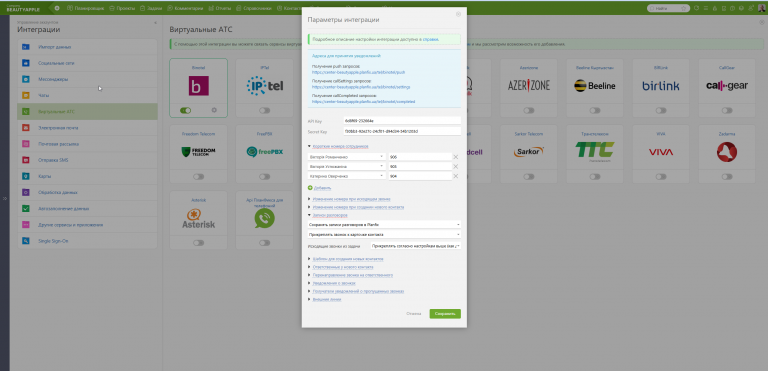Click the Binotel logo

(x=198, y=85)
